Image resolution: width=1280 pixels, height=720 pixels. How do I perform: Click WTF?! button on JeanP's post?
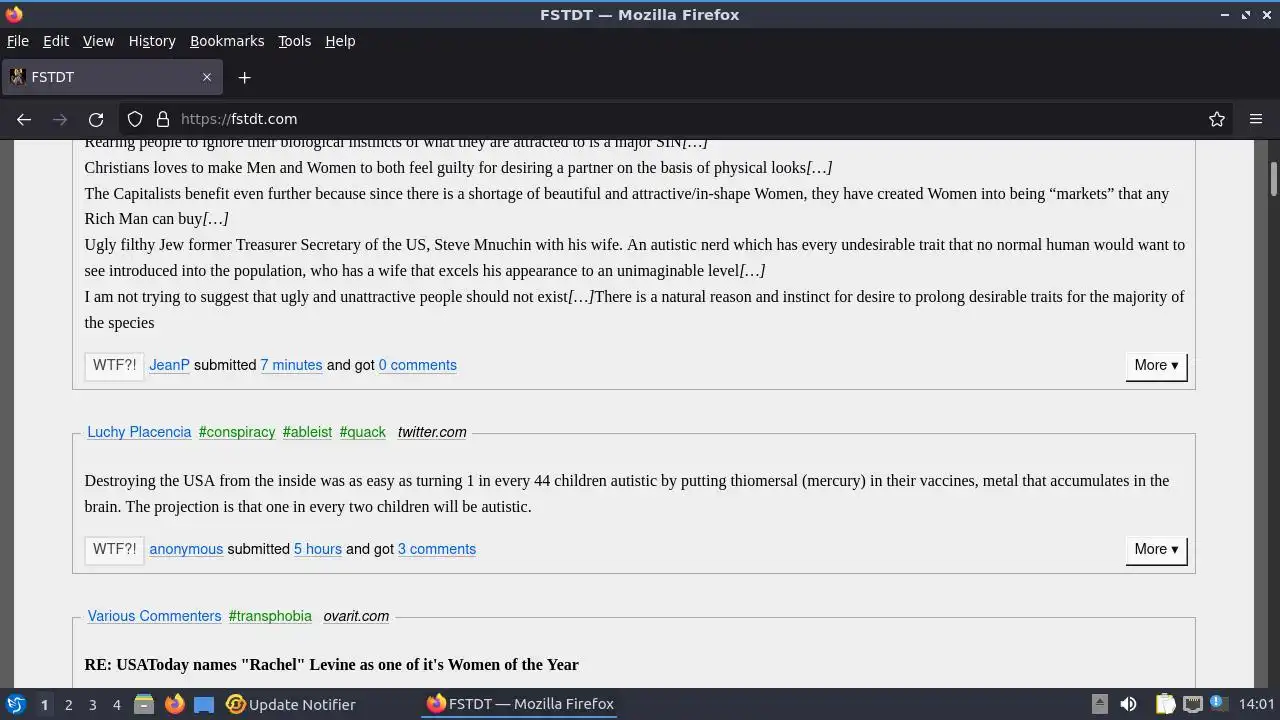[114, 365]
